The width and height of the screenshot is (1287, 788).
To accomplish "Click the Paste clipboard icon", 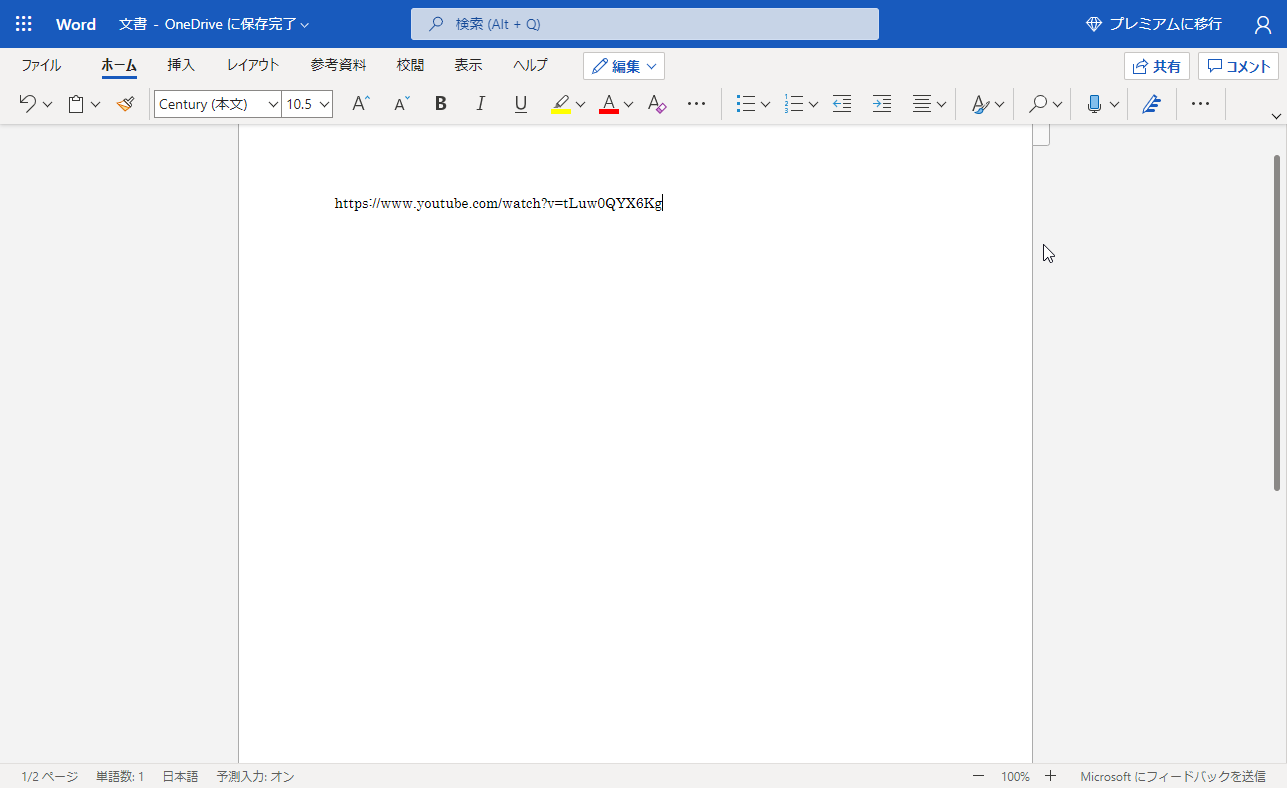I will tap(76, 103).
